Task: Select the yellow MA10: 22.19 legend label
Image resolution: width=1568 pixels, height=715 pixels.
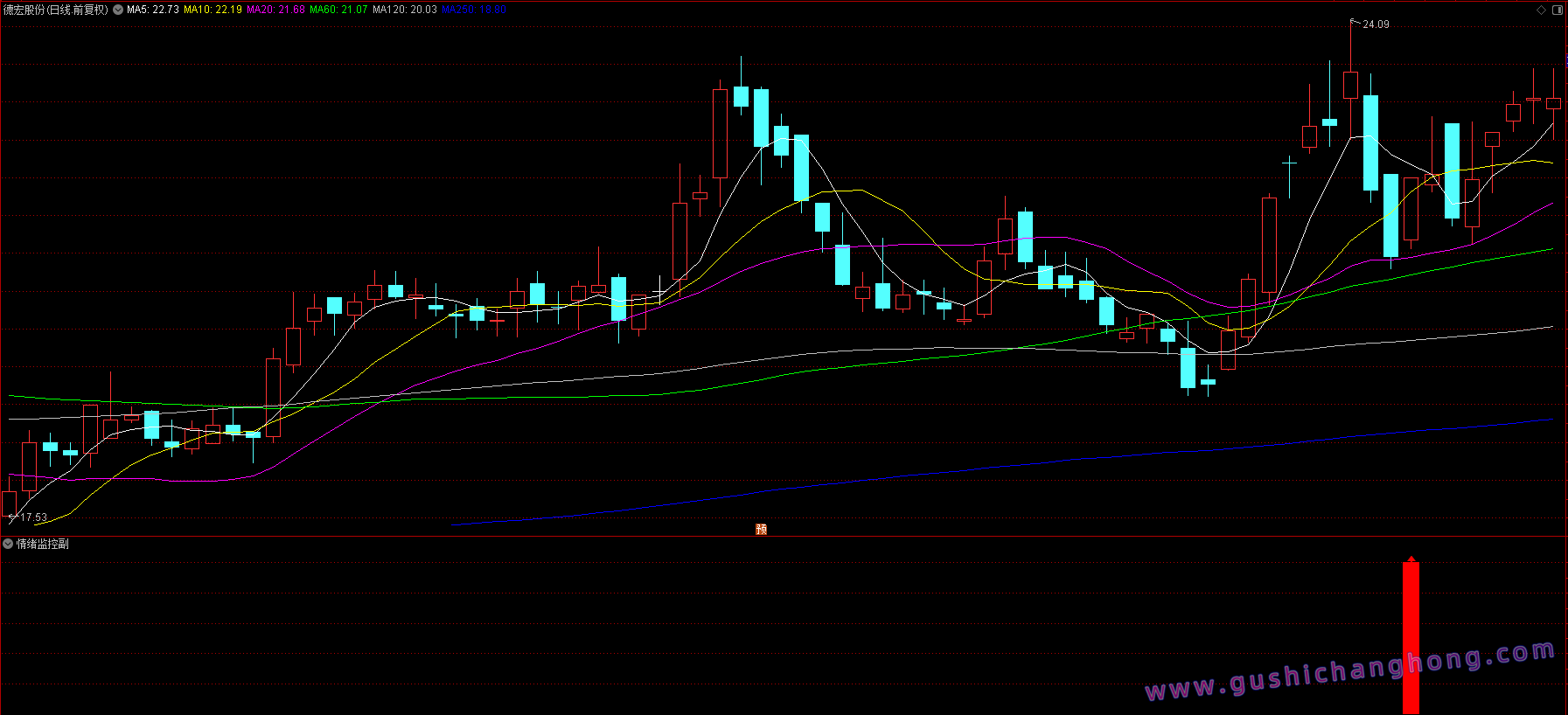Action: pyautogui.click(x=213, y=10)
